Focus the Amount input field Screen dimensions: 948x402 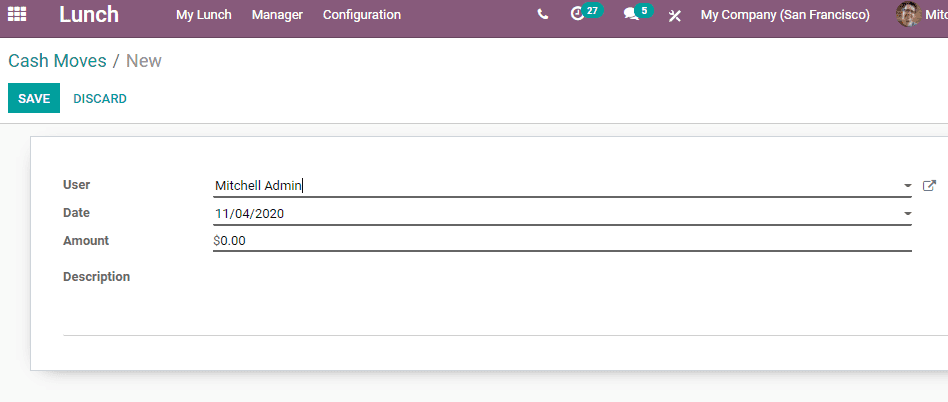(560, 241)
